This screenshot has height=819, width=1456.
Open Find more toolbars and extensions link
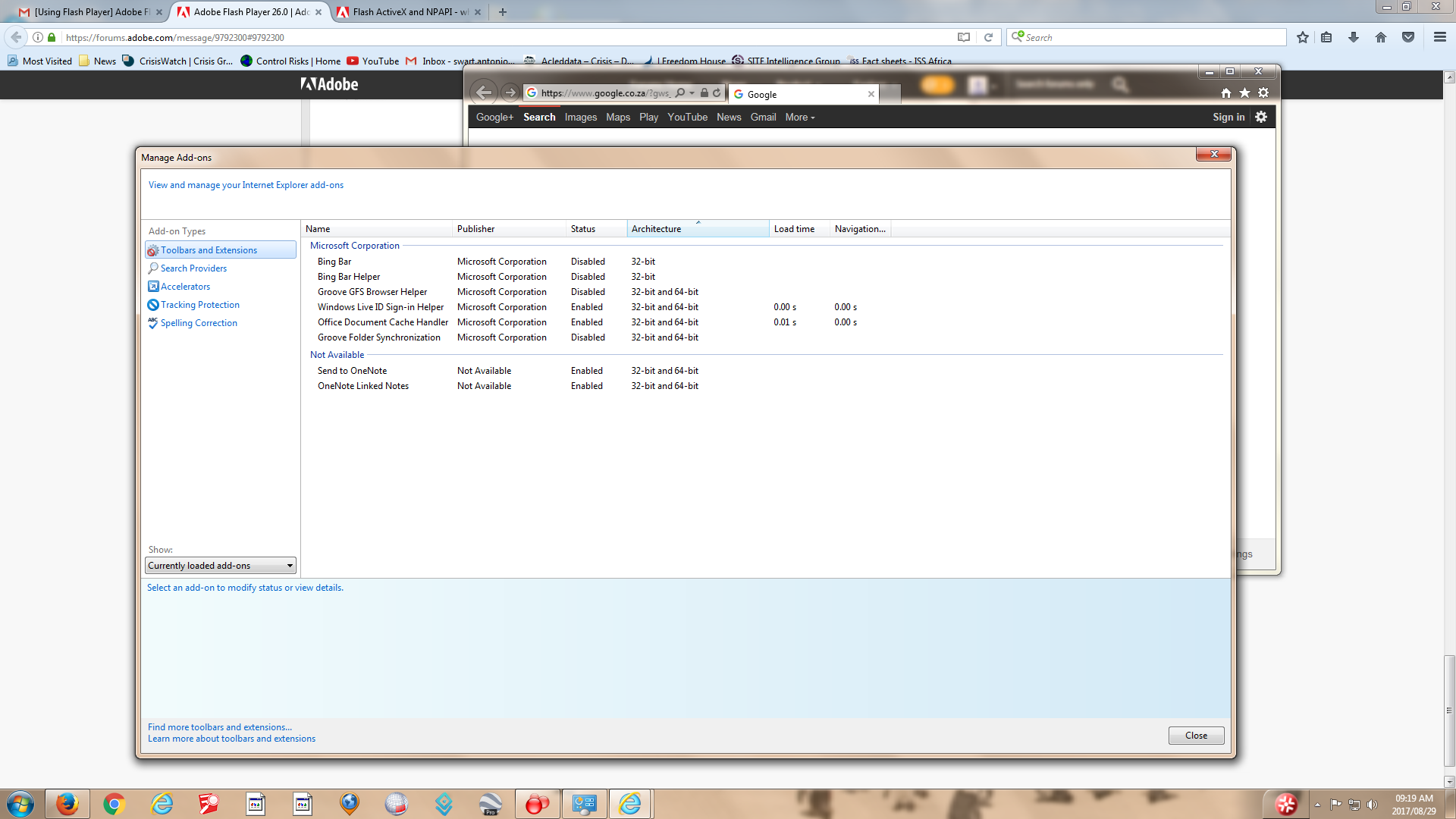point(219,727)
